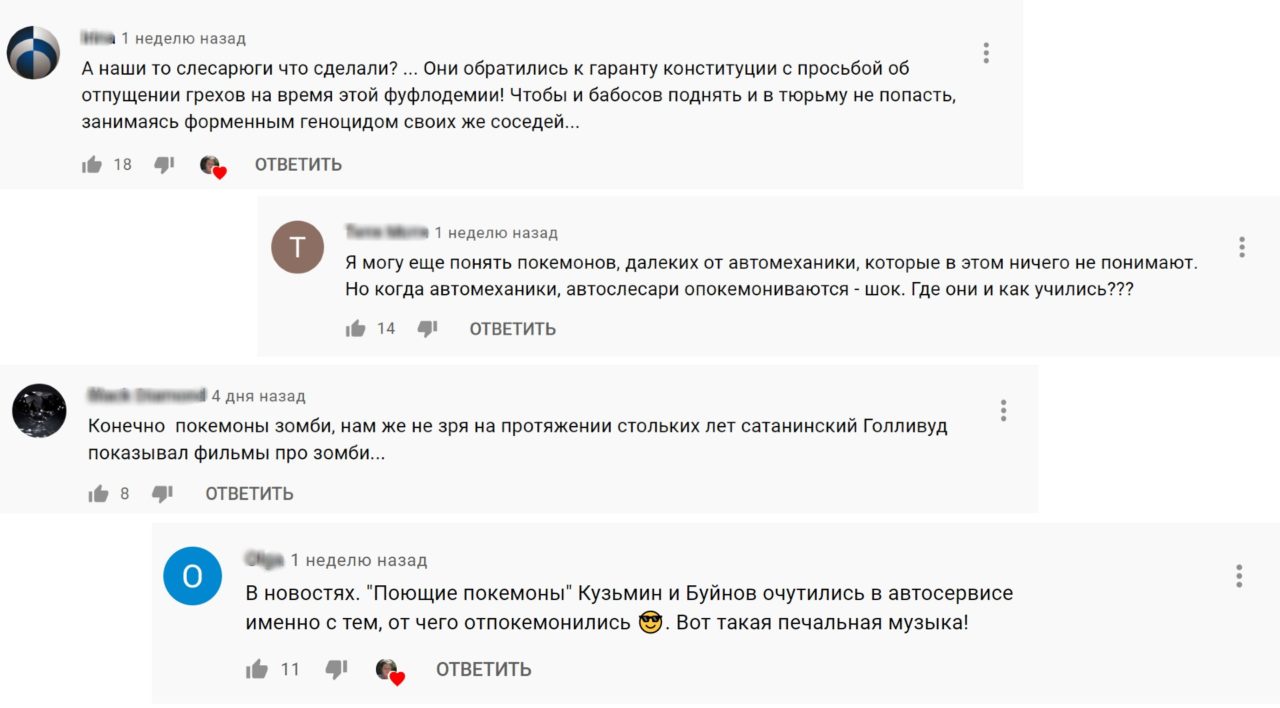
Task: Reply to the comment with 11 likes
Action: click(x=483, y=670)
